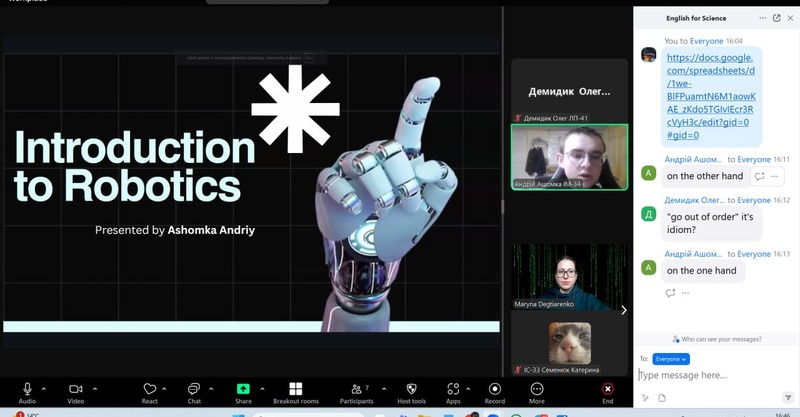The image size is (800, 417).
Task: Start recording with the Record button
Action: [x=495, y=393]
